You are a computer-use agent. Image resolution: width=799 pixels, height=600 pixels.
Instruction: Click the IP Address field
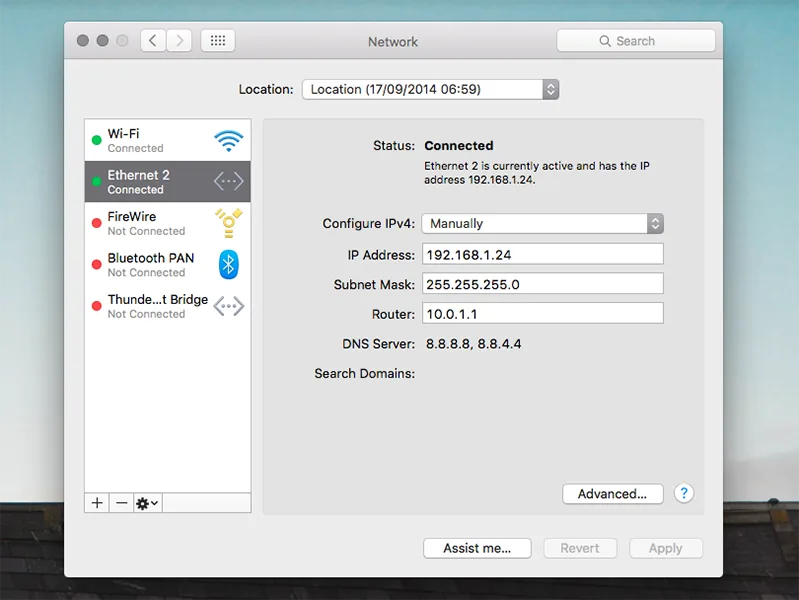pyautogui.click(x=543, y=254)
